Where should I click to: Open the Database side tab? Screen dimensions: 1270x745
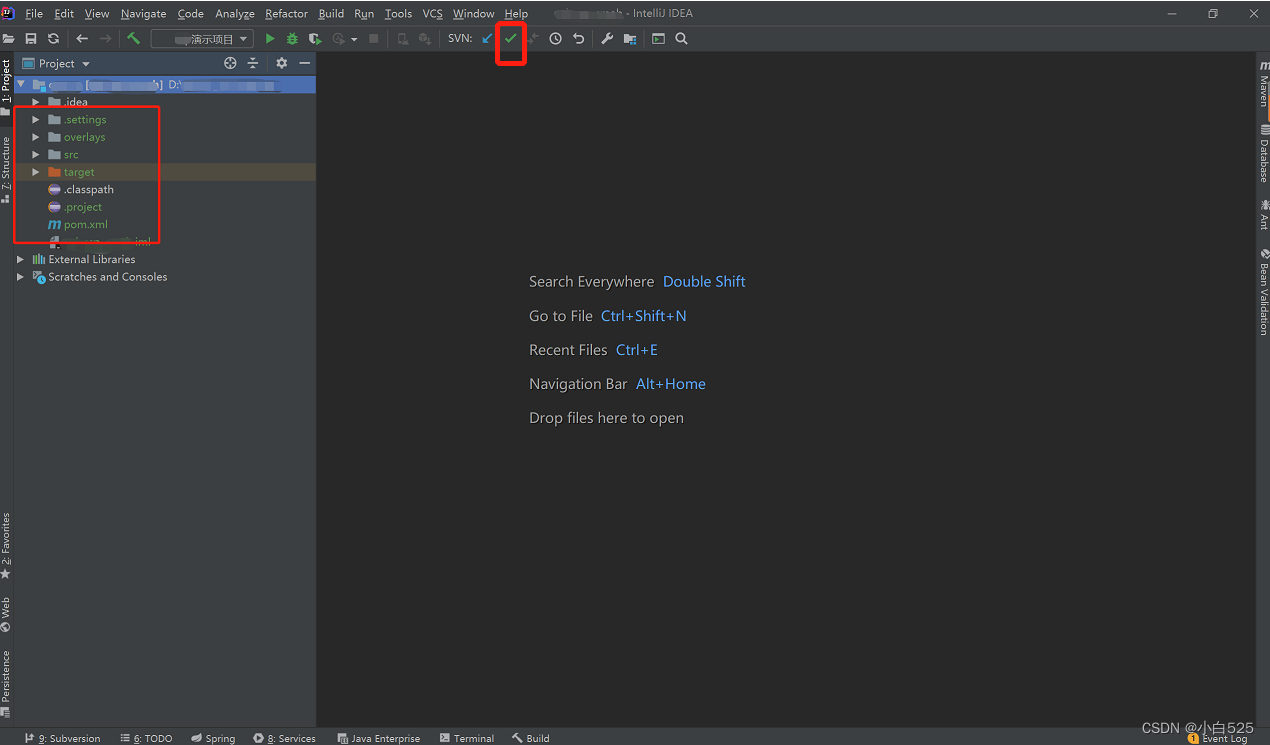pos(1263,153)
